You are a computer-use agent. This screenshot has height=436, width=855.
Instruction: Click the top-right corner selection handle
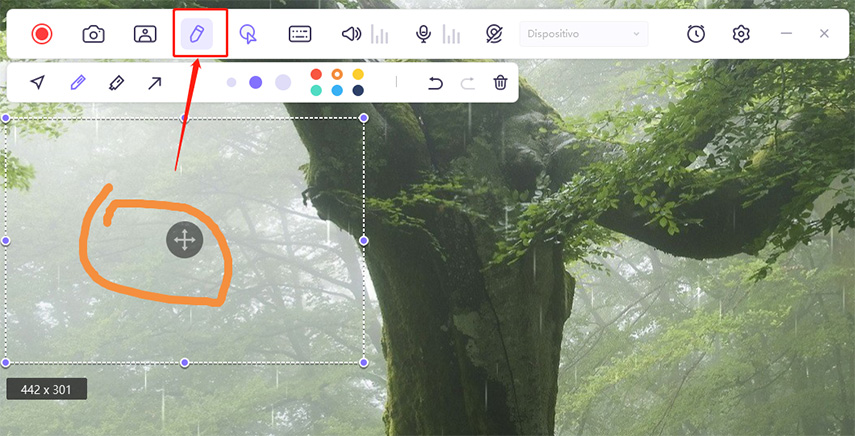point(364,118)
